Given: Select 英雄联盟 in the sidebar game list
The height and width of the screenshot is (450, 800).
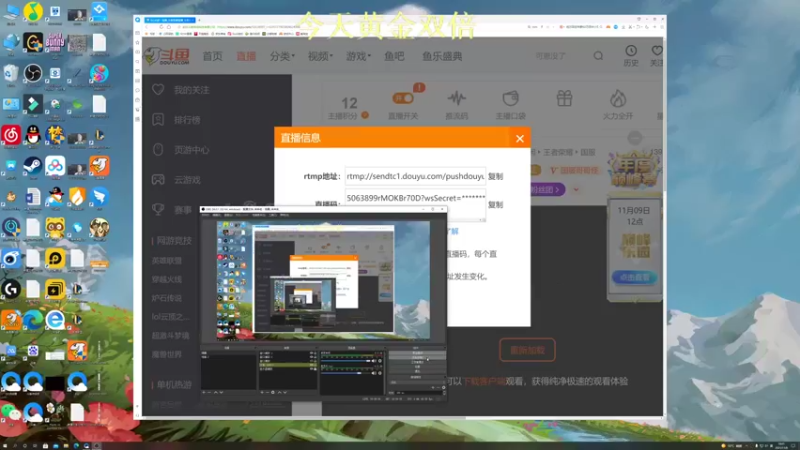Looking at the screenshot, I should point(166,261).
